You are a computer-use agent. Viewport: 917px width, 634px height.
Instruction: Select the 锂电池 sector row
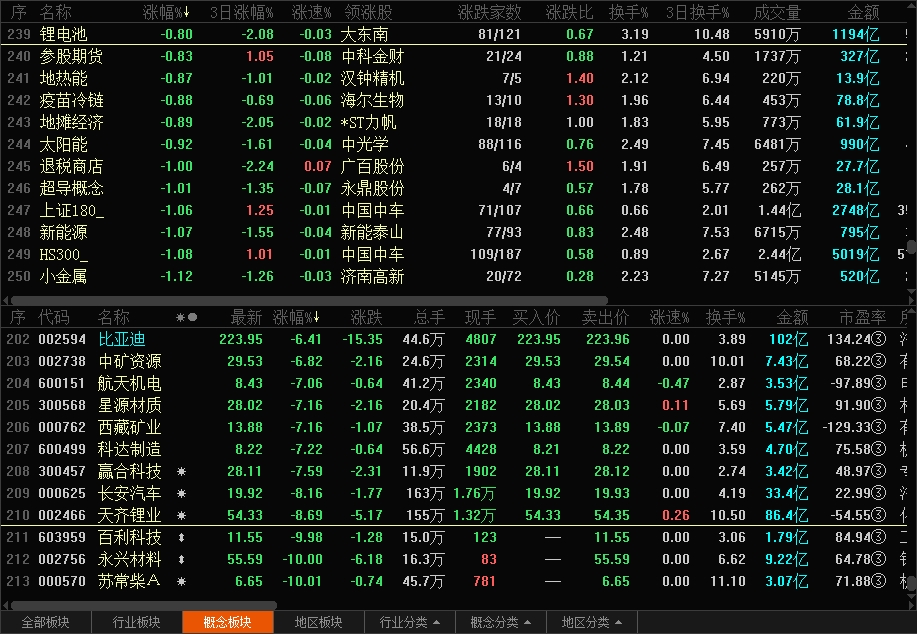454,35
